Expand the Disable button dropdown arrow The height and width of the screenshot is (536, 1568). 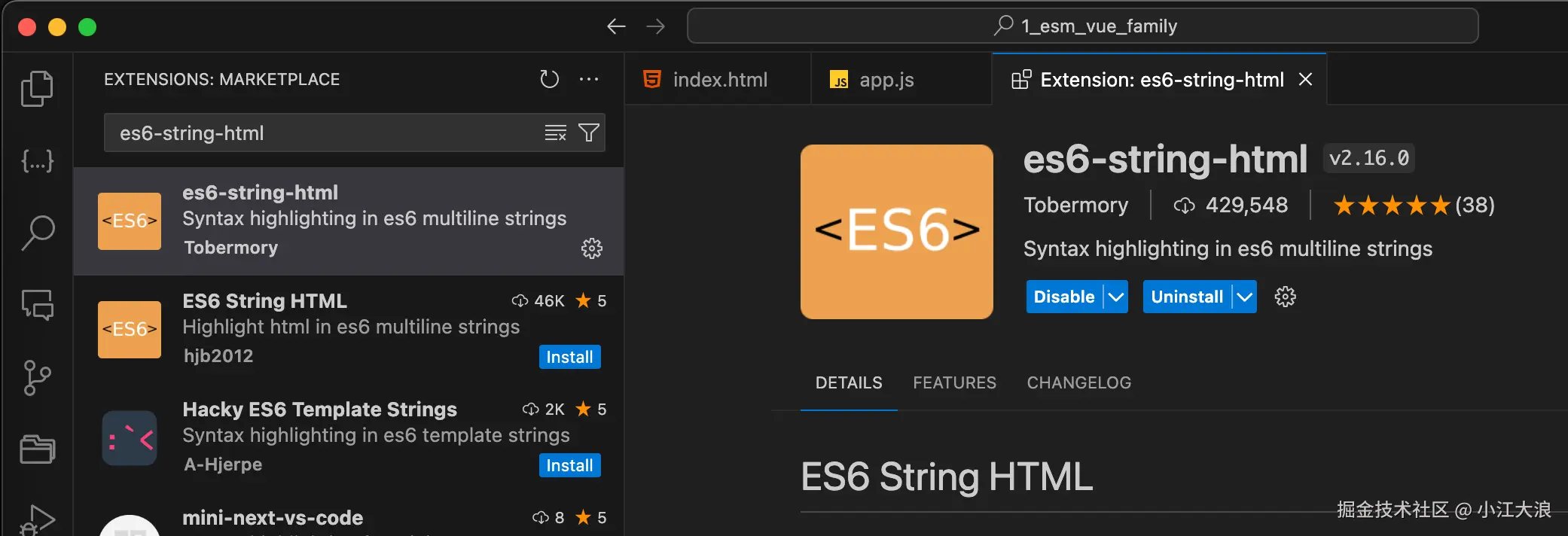(x=1116, y=297)
